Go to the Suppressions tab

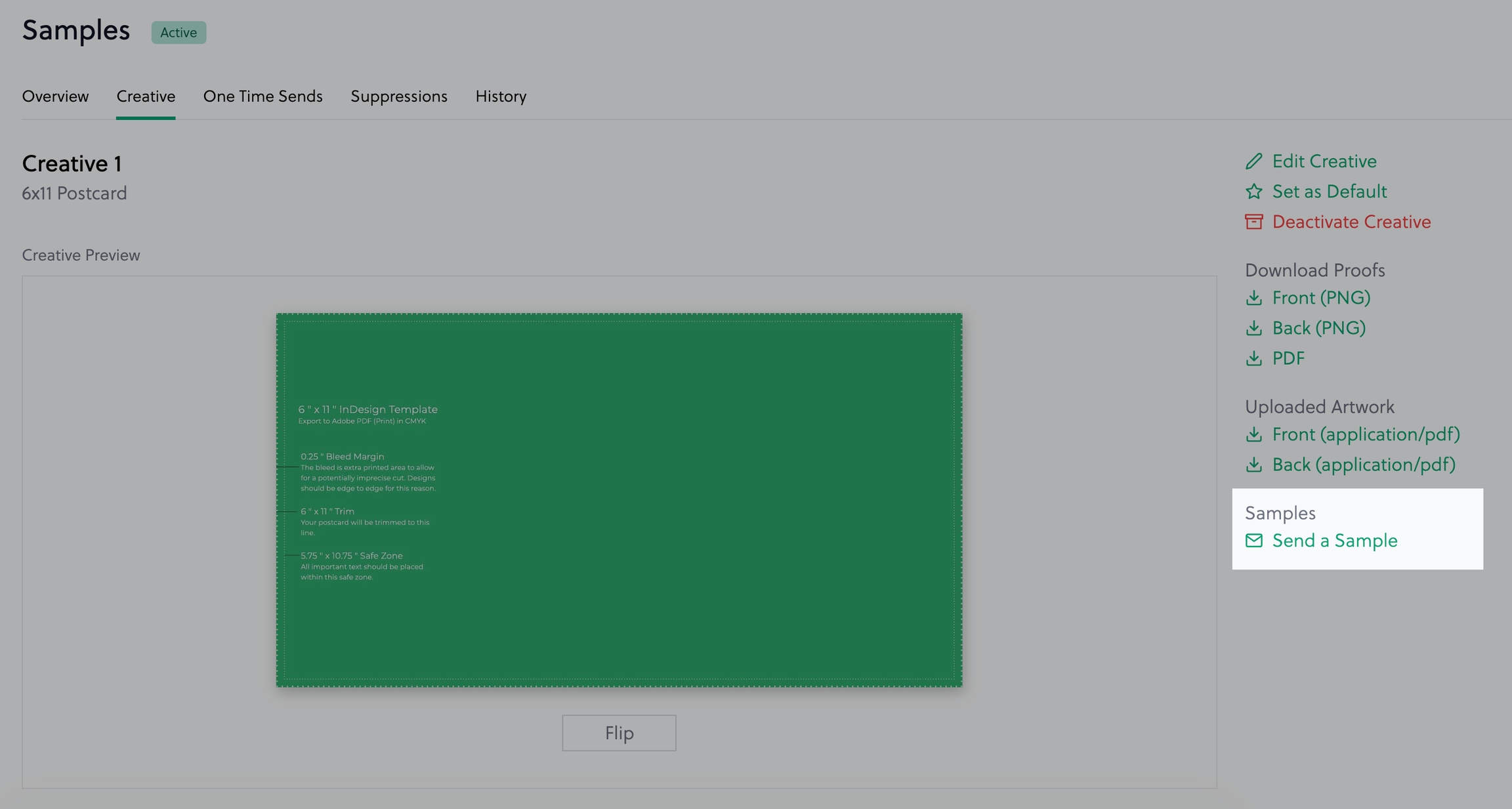click(398, 96)
